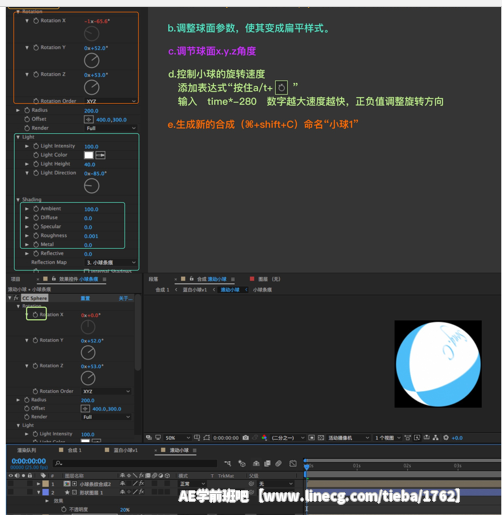Switch to the 渲染队列 render queue tab

click(x=27, y=450)
